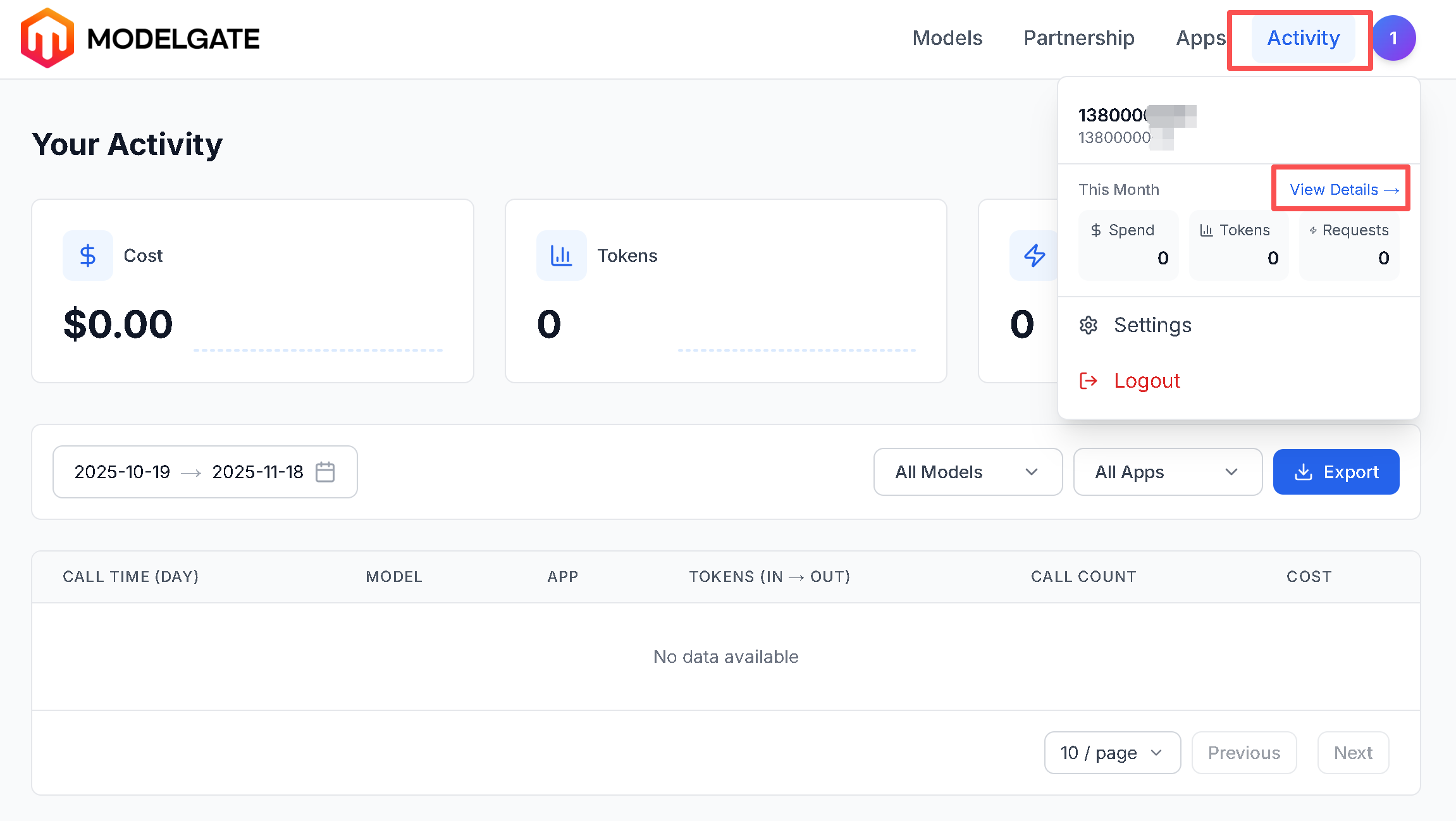The width and height of the screenshot is (1456, 821).
Task: Follow the View Details link
Action: [x=1343, y=190]
